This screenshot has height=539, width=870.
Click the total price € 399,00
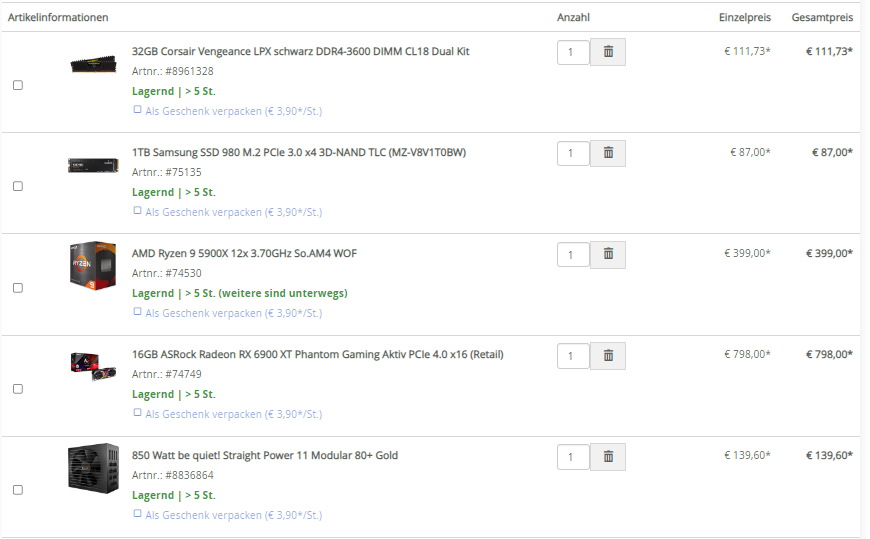tap(829, 254)
